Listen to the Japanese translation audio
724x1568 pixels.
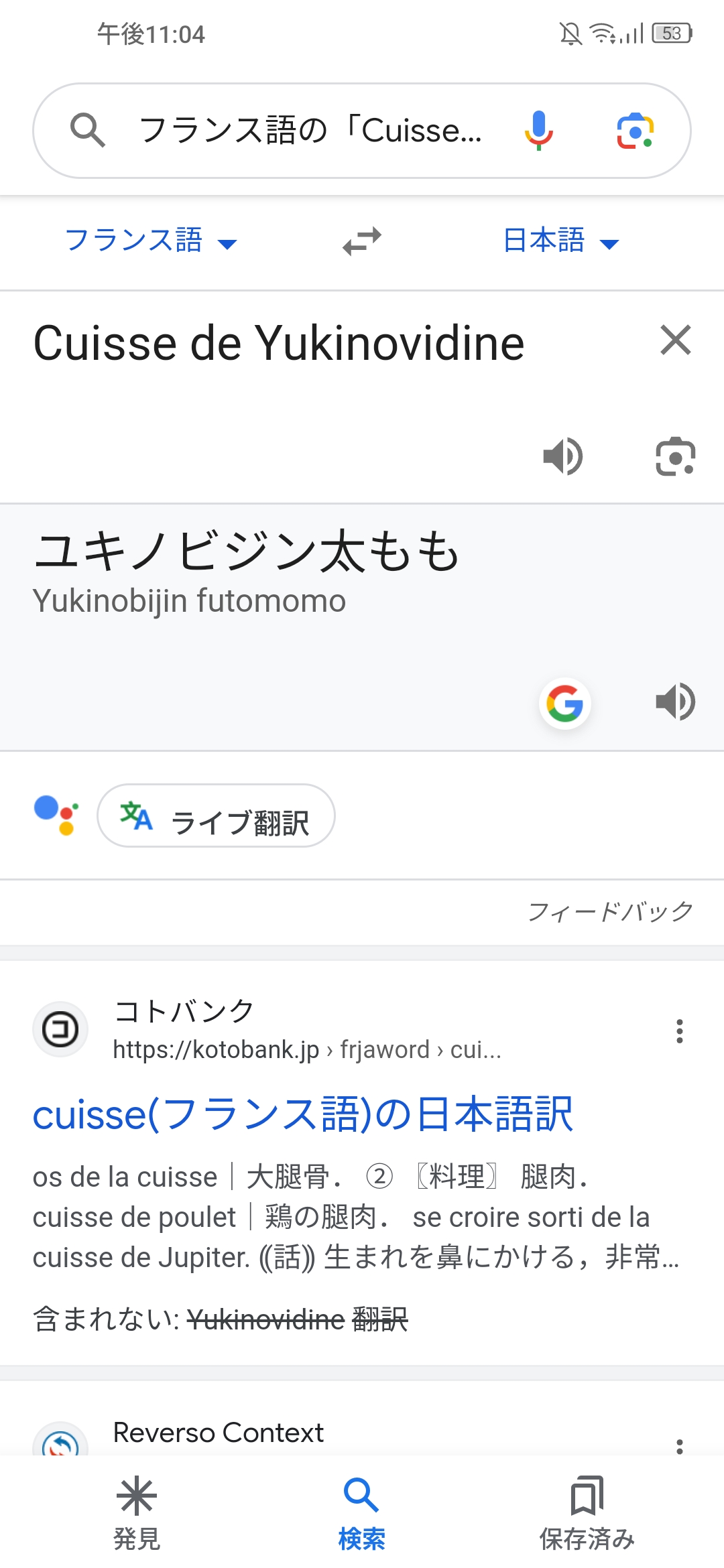pyautogui.click(x=675, y=702)
